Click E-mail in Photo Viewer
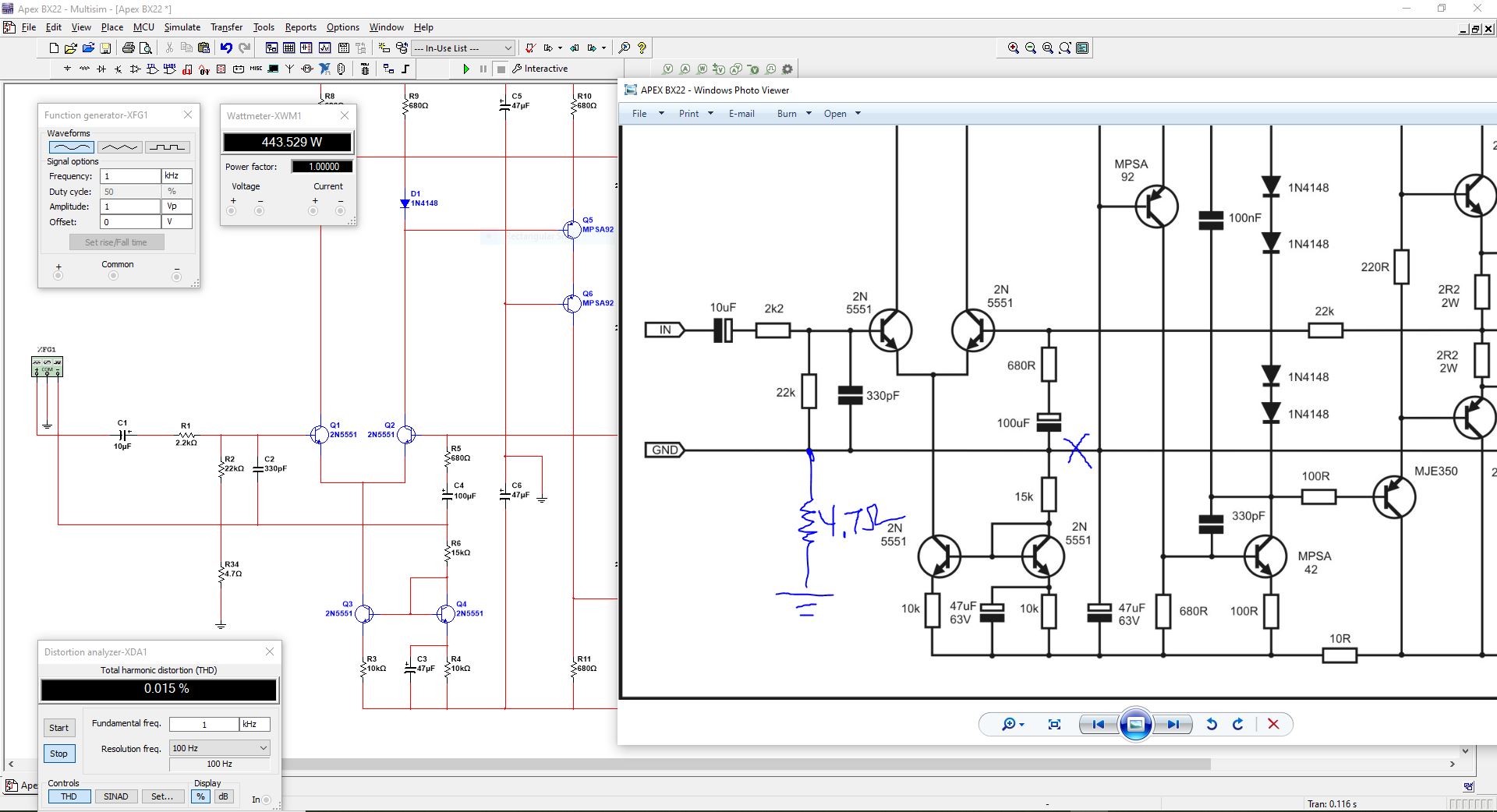This screenshot has height=812, width=1497. tap(741, 114)
